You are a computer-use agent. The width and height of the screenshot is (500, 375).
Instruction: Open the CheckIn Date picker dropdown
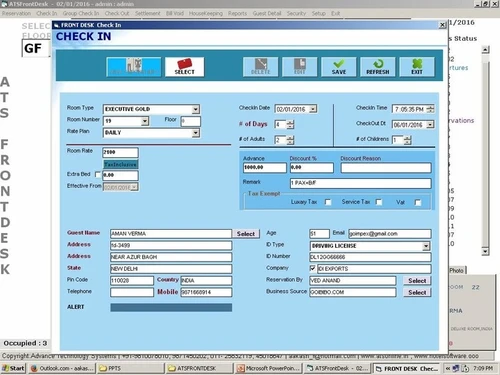point(313,109)
